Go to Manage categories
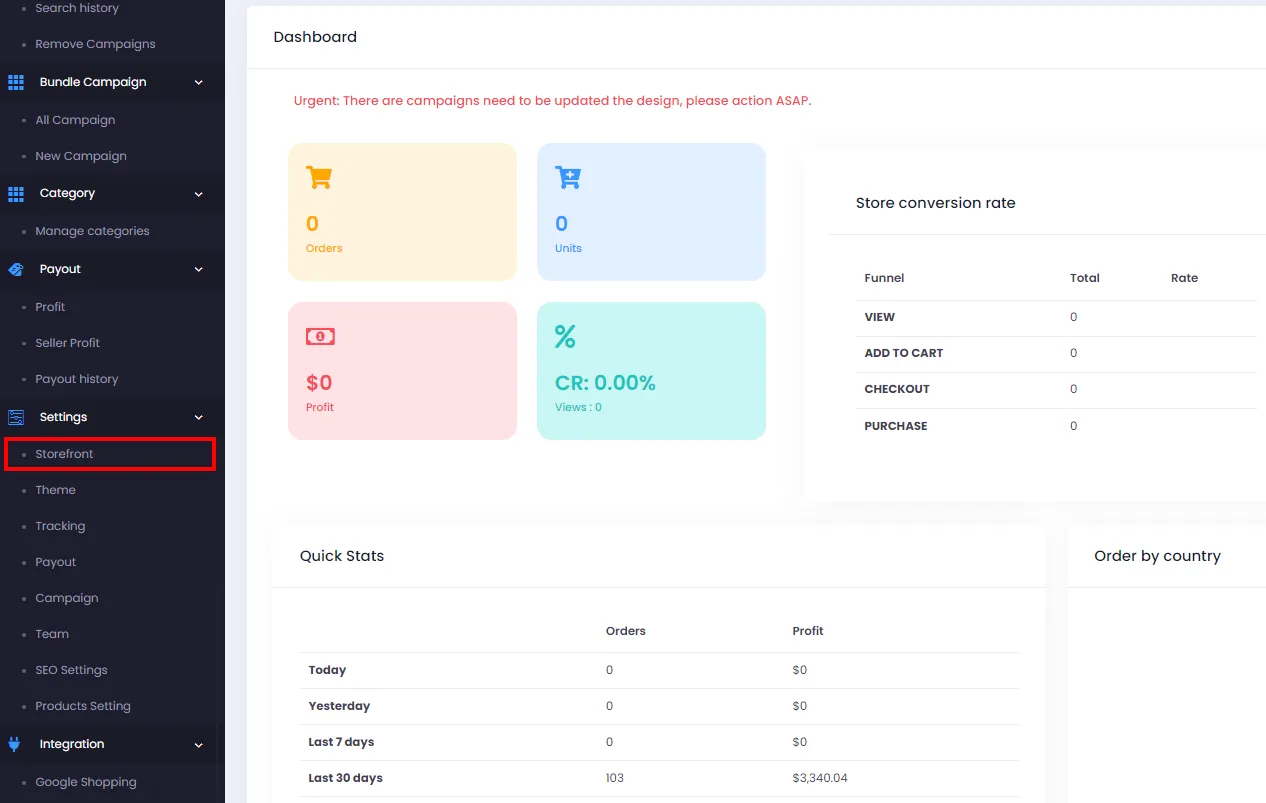This screenshot has width=1266, height=803. 92,231
